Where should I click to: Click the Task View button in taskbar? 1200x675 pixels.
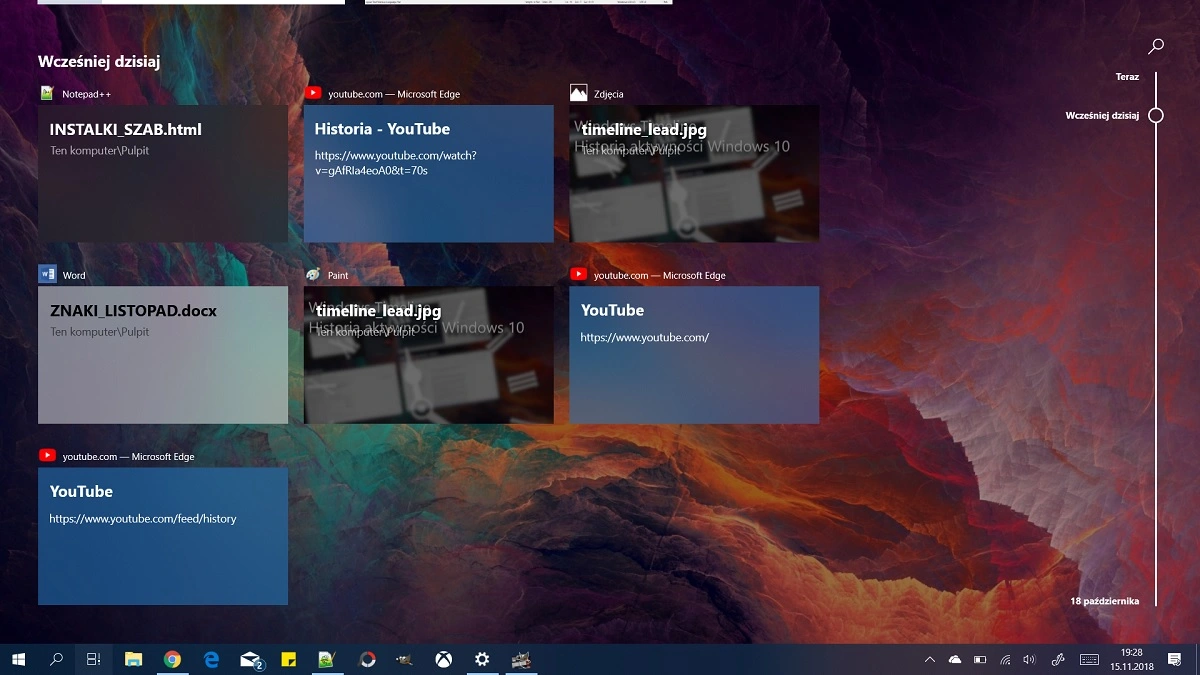[93, 659]
